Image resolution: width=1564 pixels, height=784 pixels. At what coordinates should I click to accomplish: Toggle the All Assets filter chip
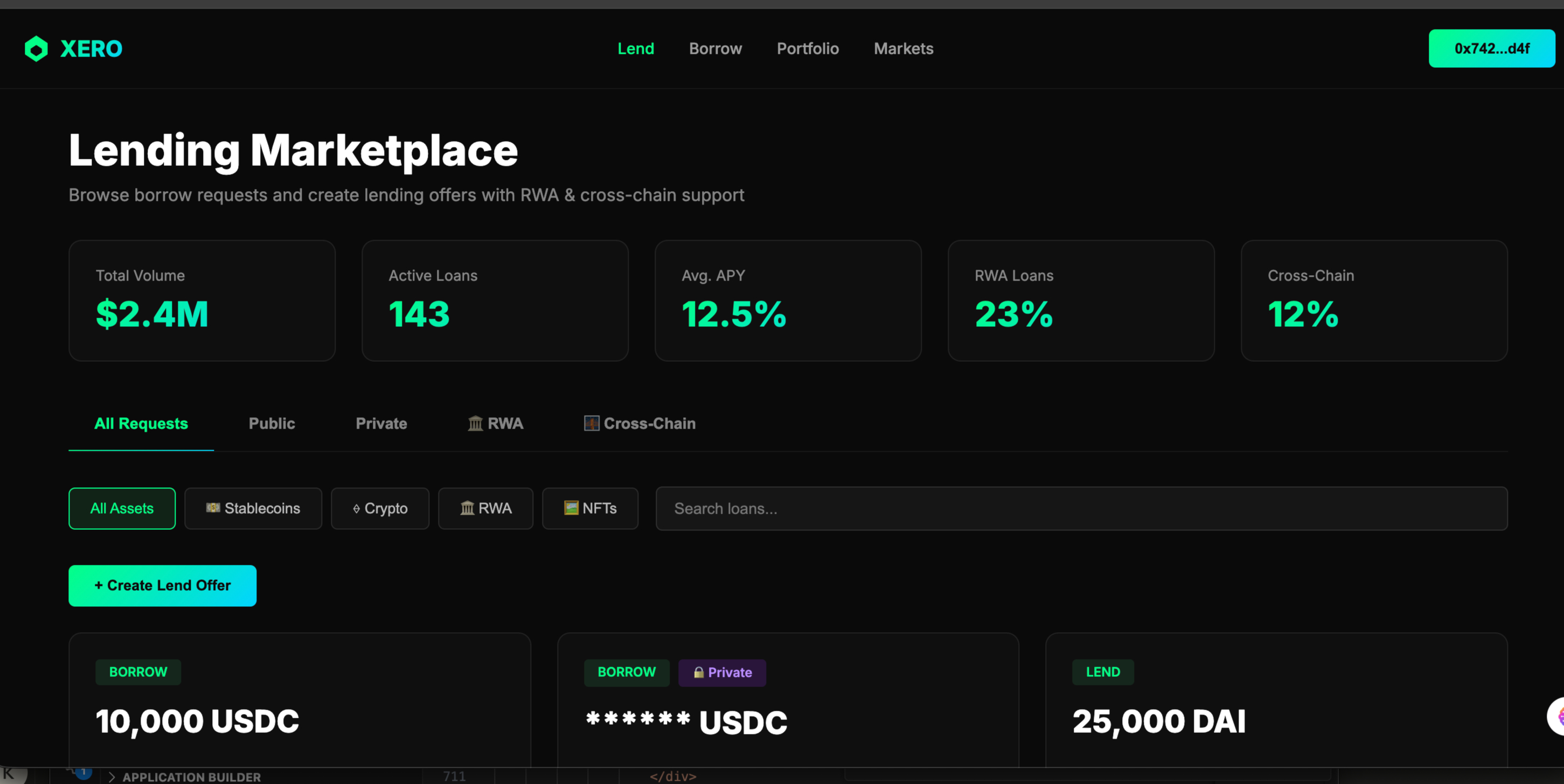point(121,508)
